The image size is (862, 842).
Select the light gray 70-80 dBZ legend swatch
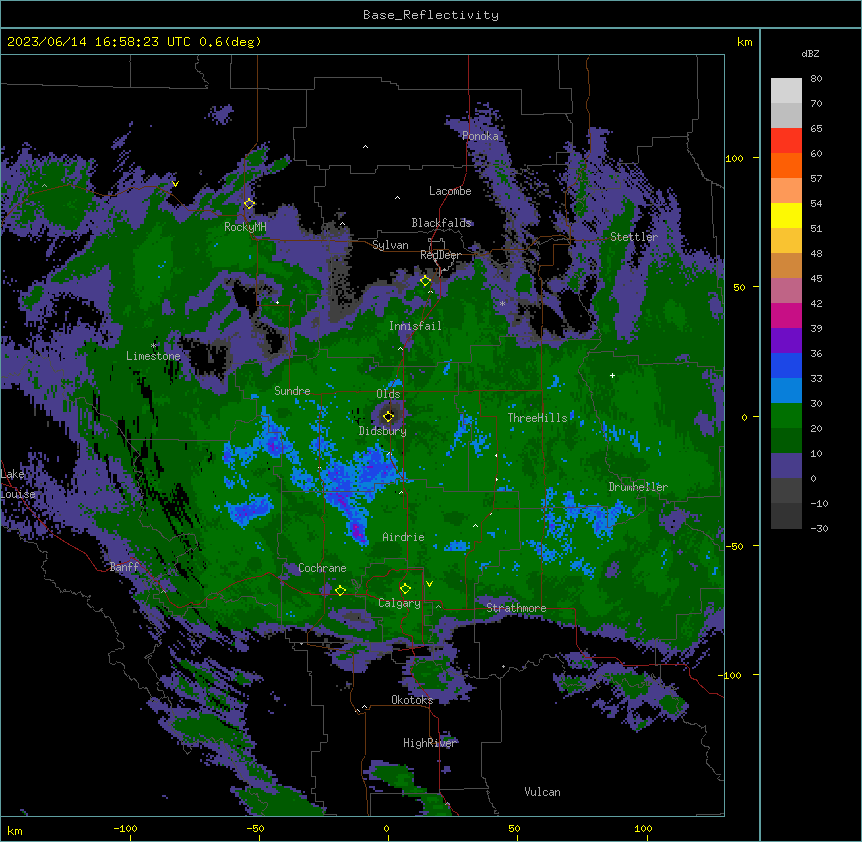[x=786, y=91]
